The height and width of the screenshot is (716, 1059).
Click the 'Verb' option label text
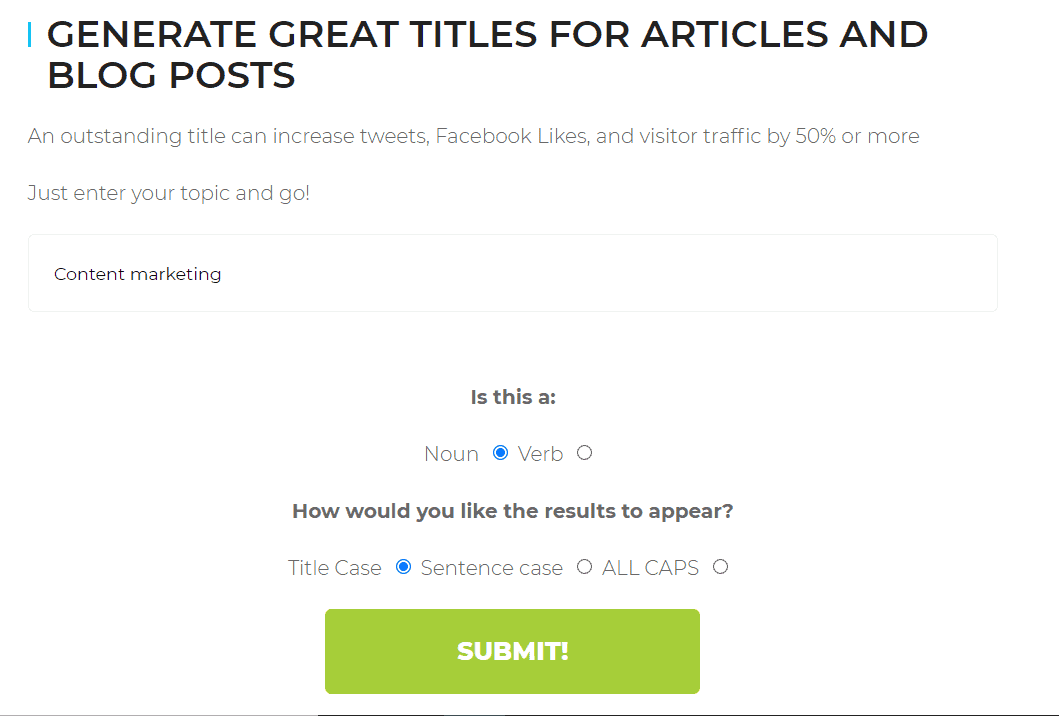click(541, 454)
